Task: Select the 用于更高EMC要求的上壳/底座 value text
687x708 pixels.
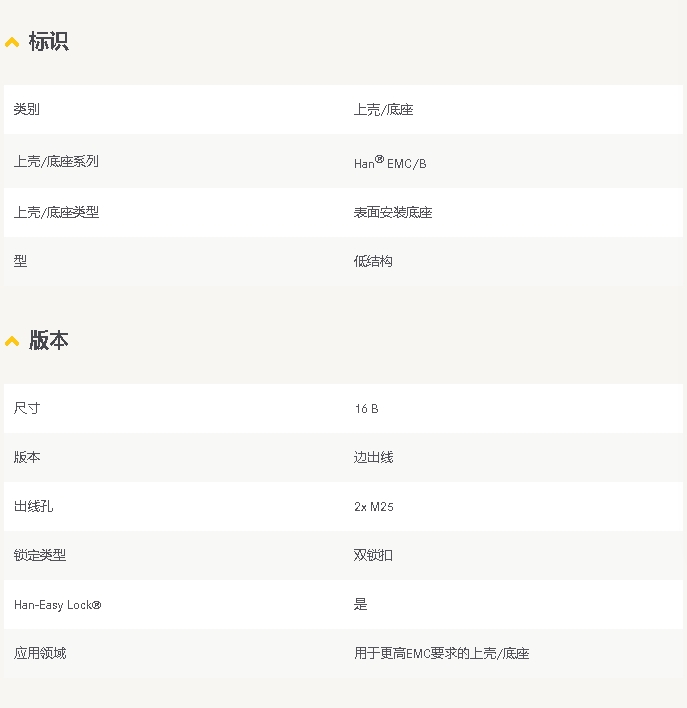Action: [441, 653]
